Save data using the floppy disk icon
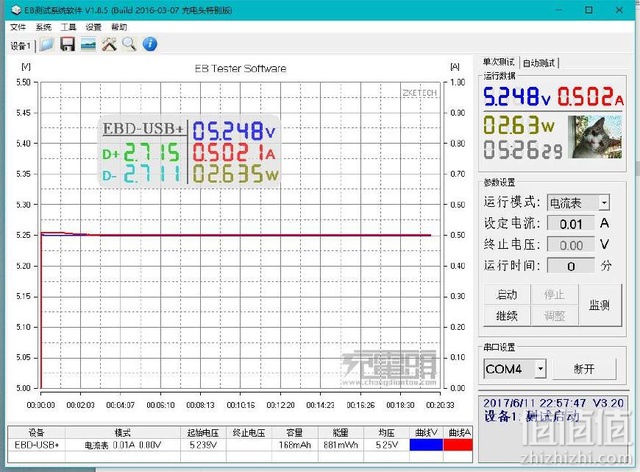This screenshot has width=640, height=472. [x=67, y=44]
